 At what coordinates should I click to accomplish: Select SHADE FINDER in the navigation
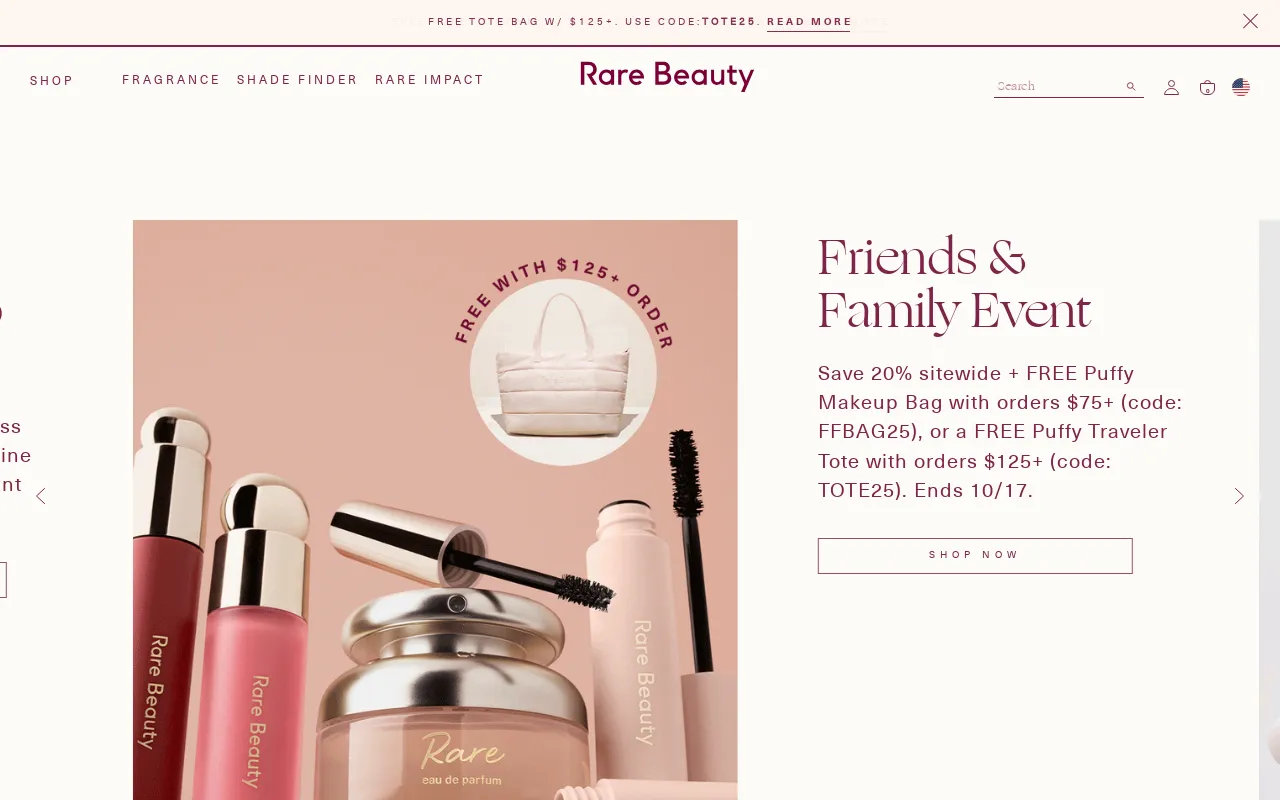(x=297, y=80)
